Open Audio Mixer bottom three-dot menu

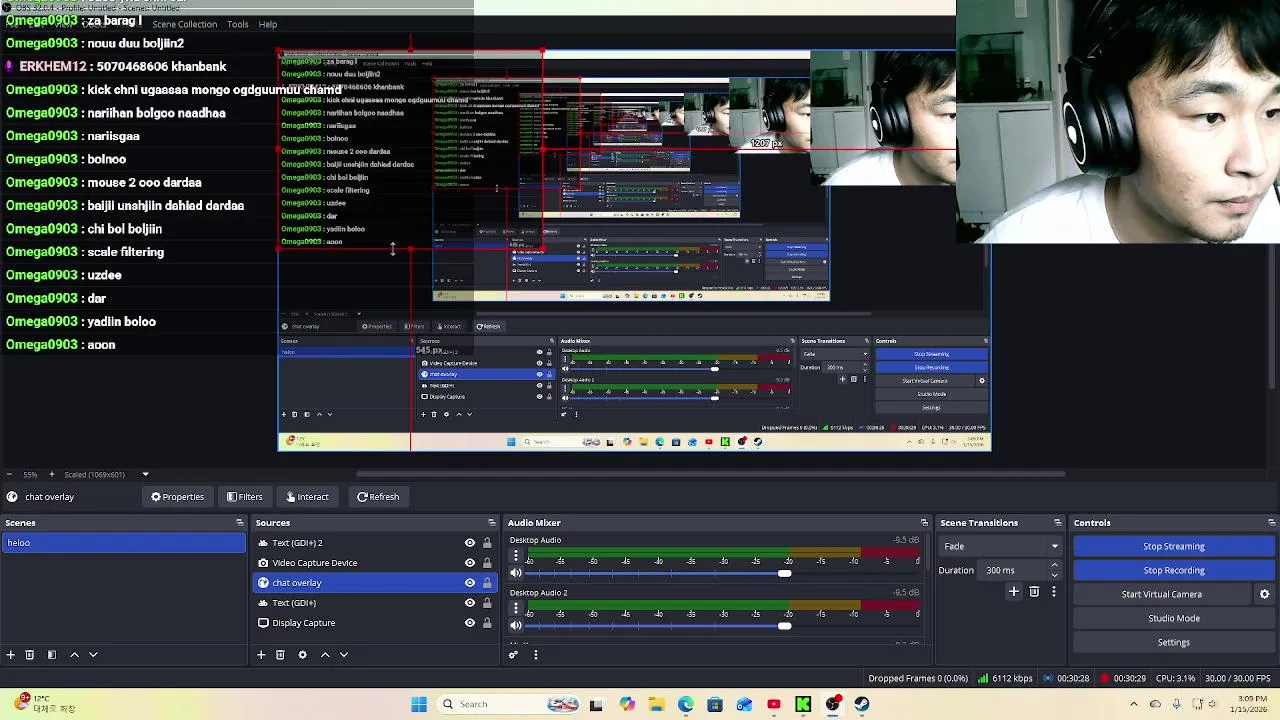coord(535,655)
